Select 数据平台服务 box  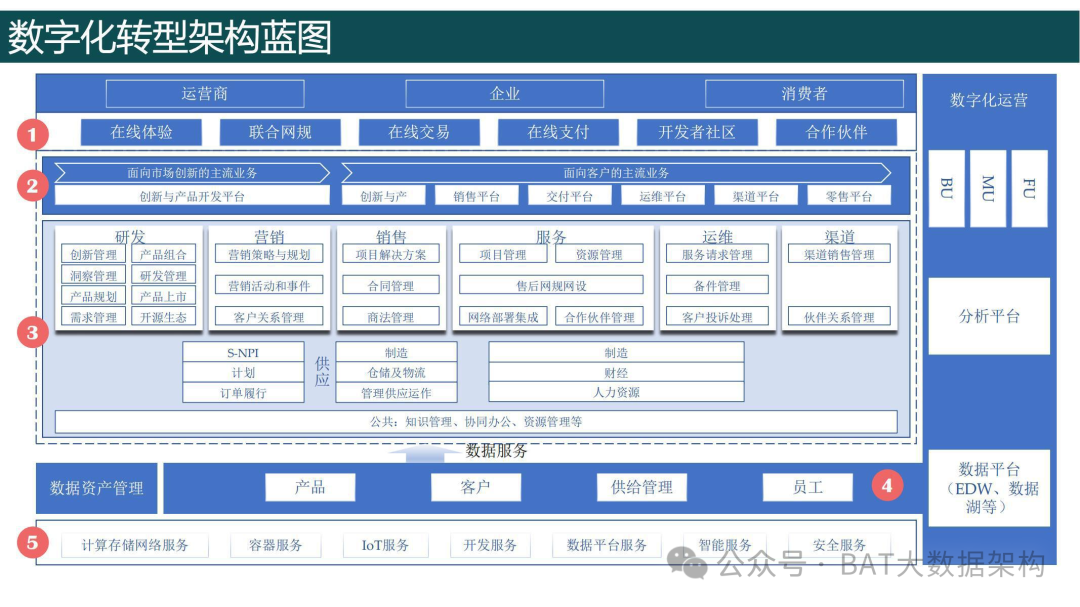(607, 545)
